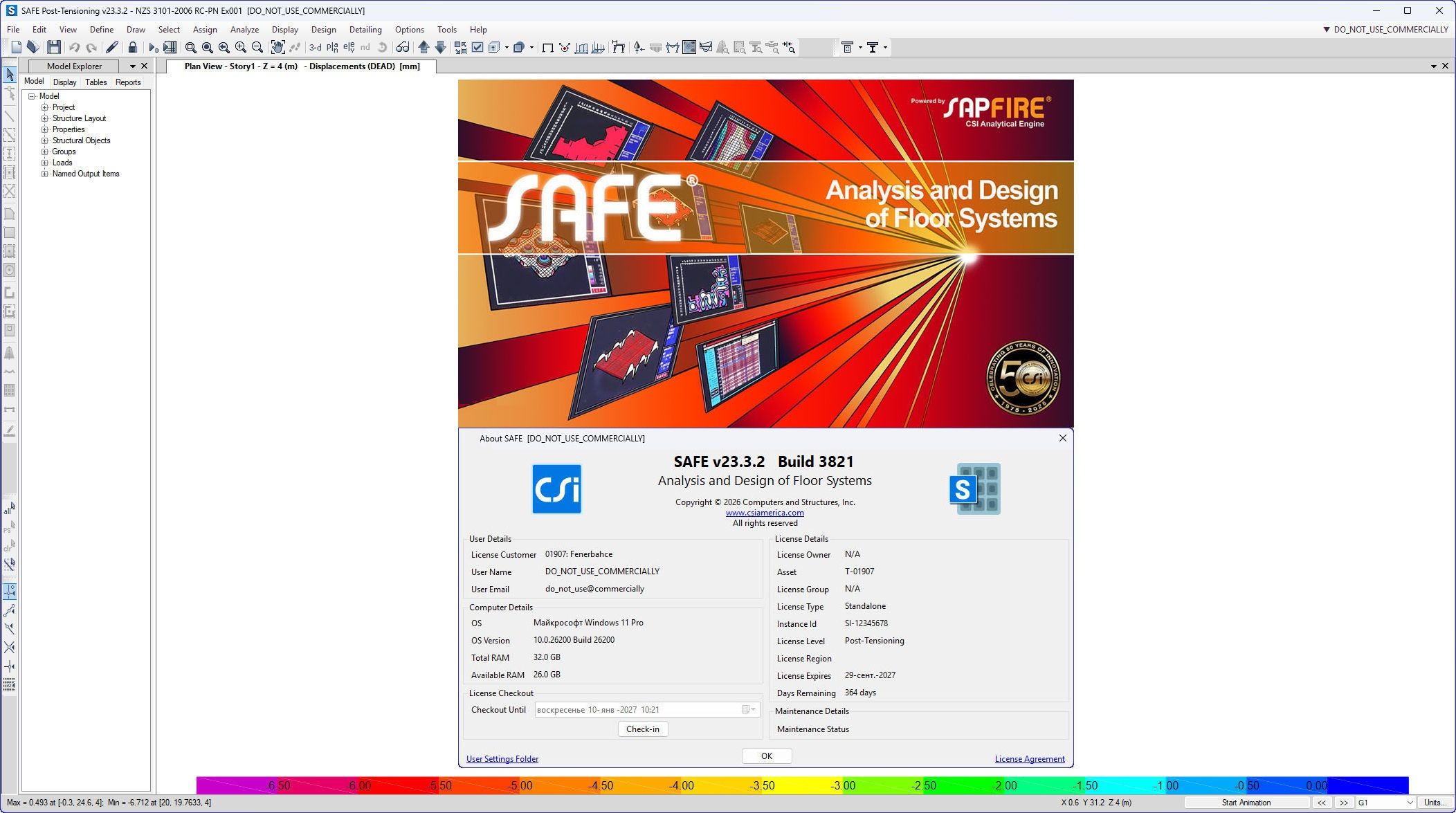Select the Plan View Story1 tab
This screenshot has height=813, width=1456.
coord(302,66)
